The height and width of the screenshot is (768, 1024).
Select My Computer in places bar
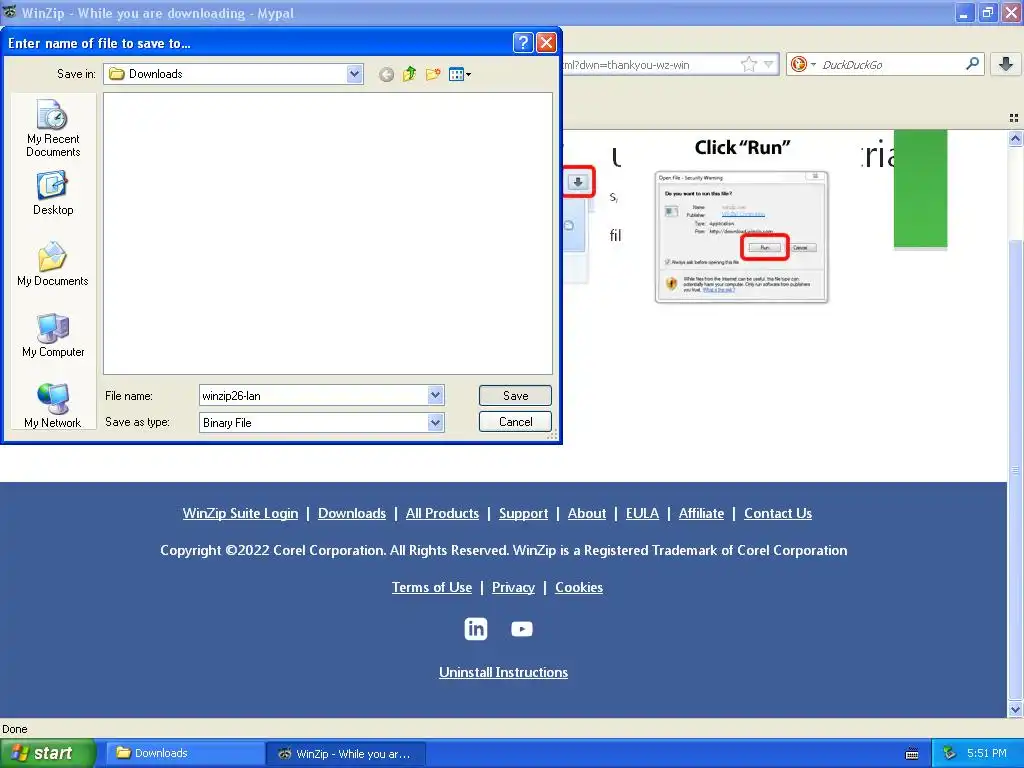pos(53,336)
